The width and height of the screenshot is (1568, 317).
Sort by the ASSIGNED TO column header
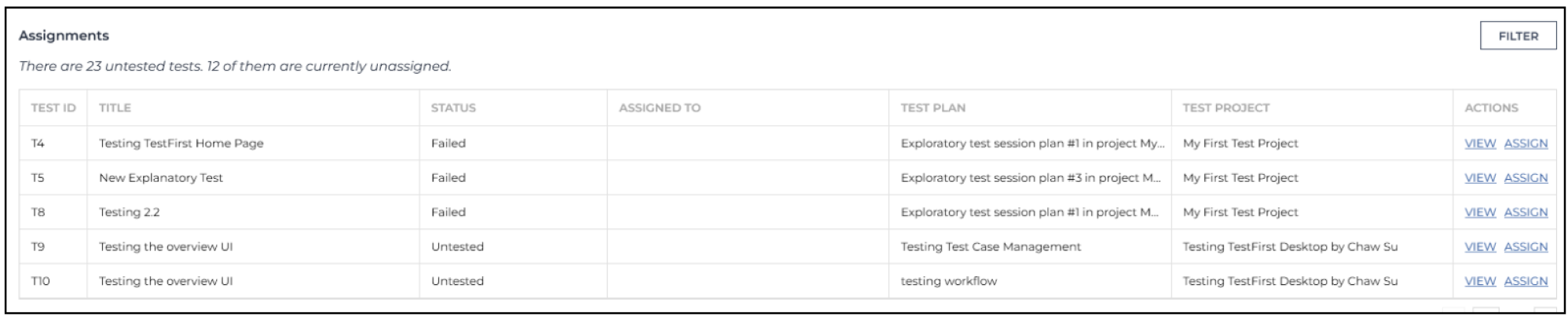coord(660,108)
